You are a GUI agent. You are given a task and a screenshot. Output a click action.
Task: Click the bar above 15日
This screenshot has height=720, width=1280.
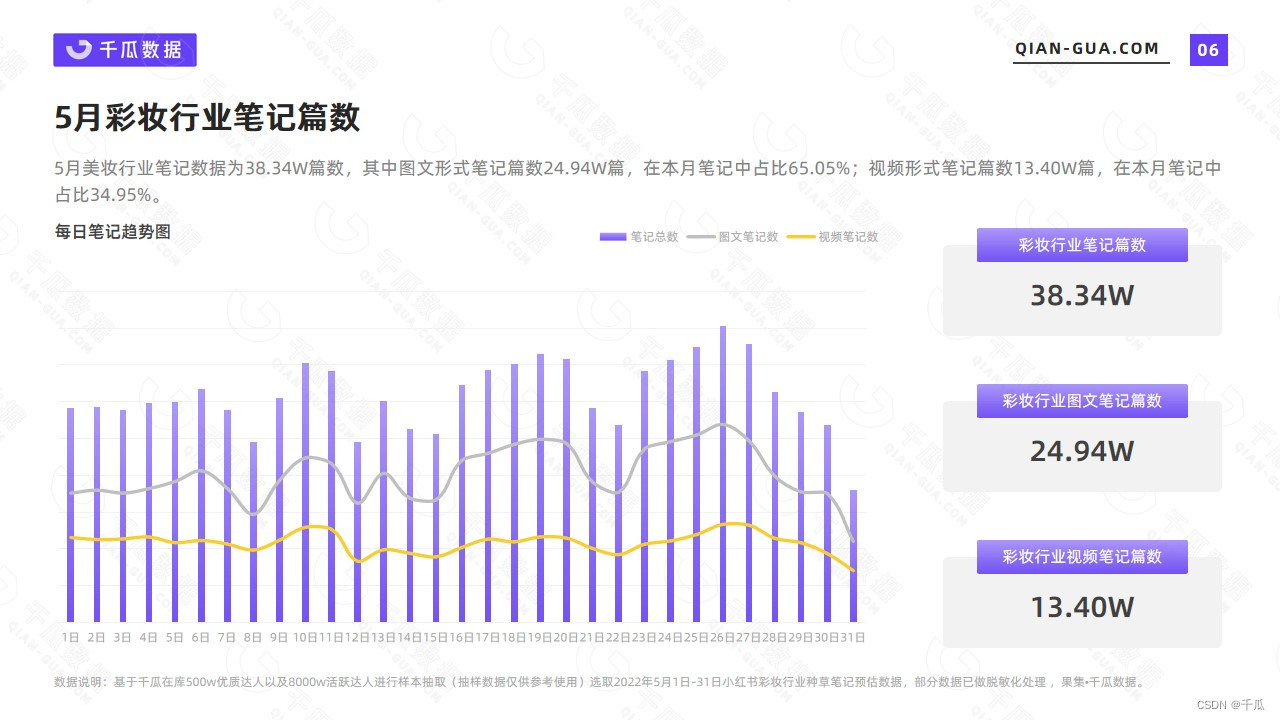pyautogui.click(x=436, y=528)
